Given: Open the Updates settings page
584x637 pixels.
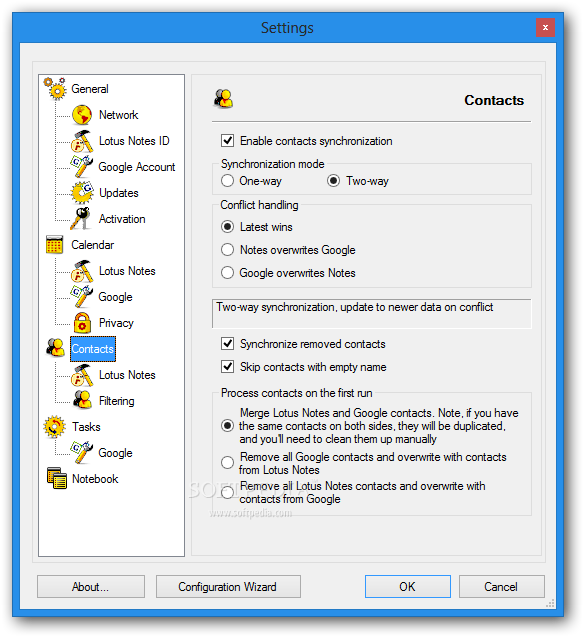Looking at the screenshot, I should point(119,193).
